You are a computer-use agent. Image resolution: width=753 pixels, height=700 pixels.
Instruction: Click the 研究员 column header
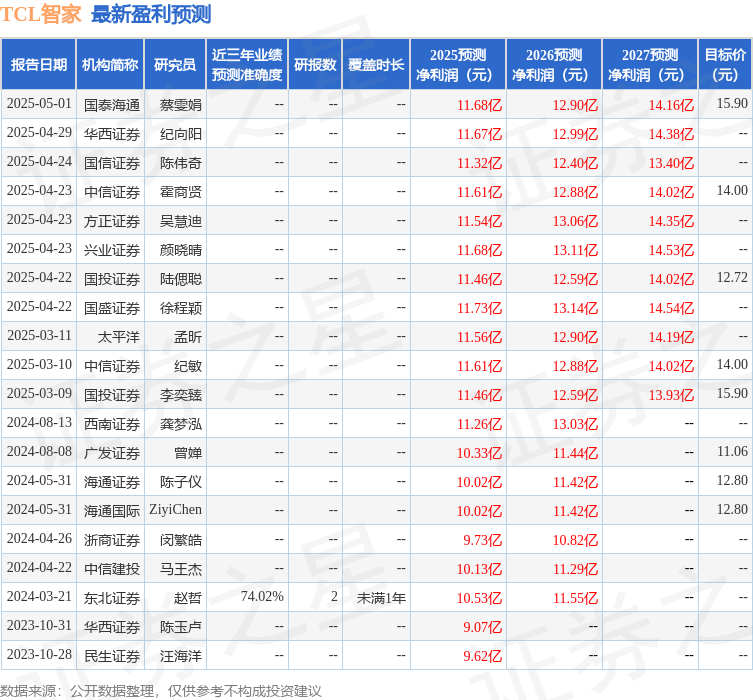click(x=175, y=64)
